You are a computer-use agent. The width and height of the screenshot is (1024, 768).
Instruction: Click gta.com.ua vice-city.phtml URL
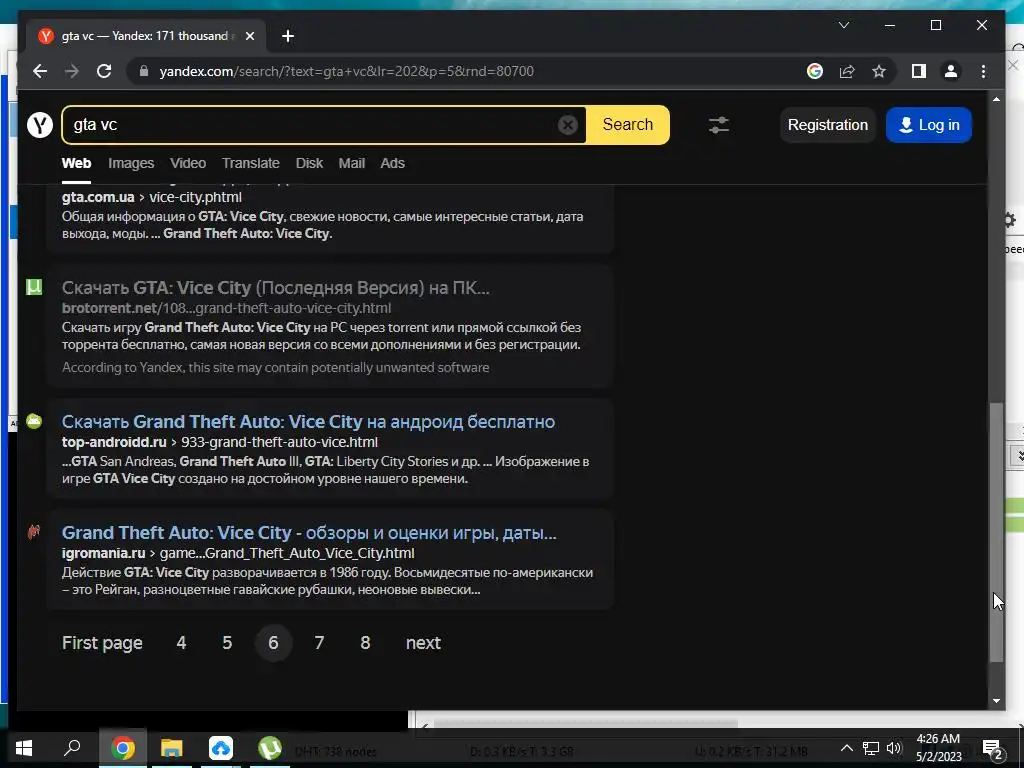(152, 197)
